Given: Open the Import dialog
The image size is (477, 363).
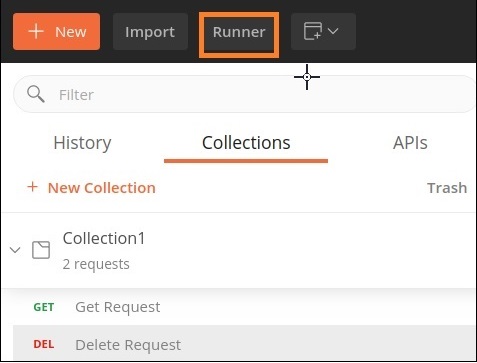Looking at the screenshot, I should point(150,32).
